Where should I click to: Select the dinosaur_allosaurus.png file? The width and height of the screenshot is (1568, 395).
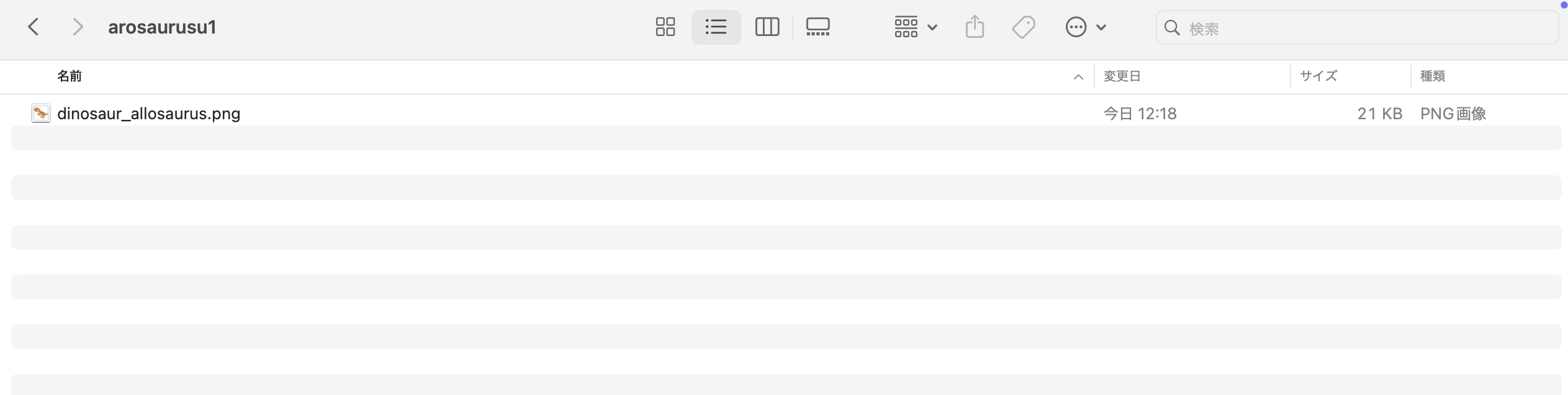(x=148, y=114)
